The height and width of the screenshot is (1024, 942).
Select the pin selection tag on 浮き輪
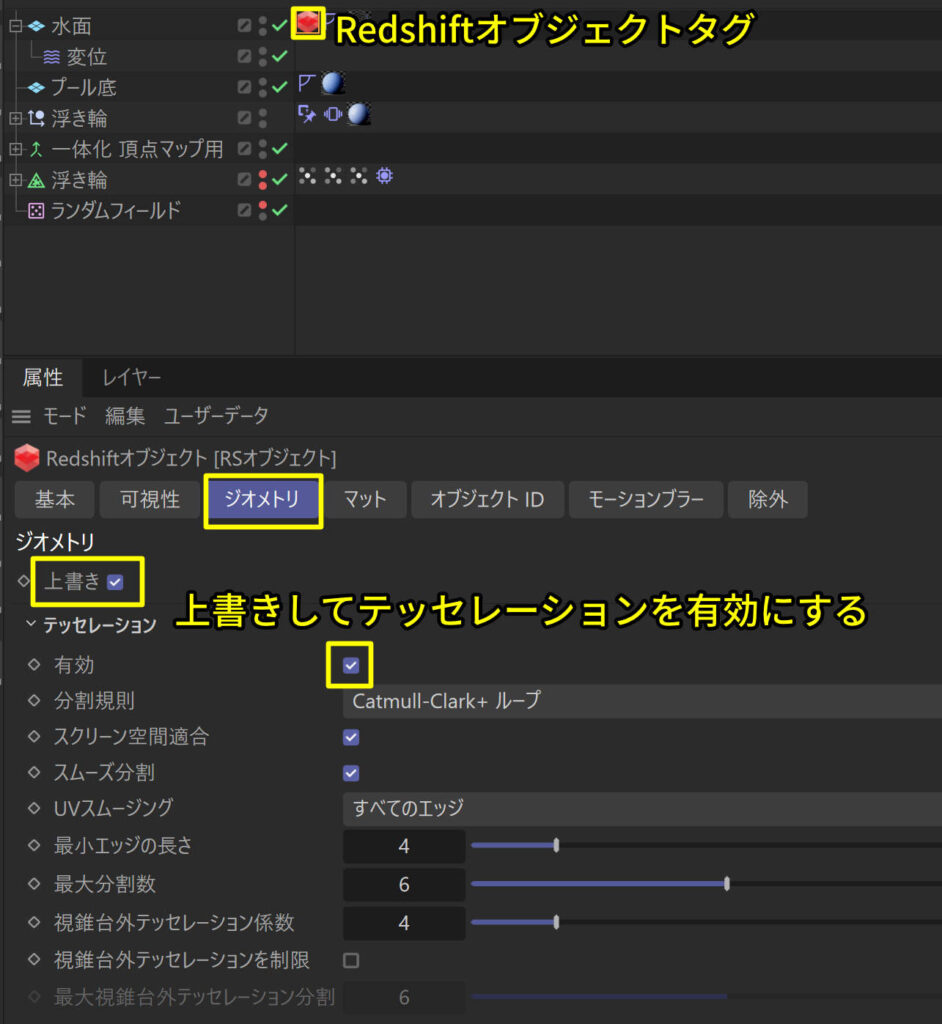point(306,114)
